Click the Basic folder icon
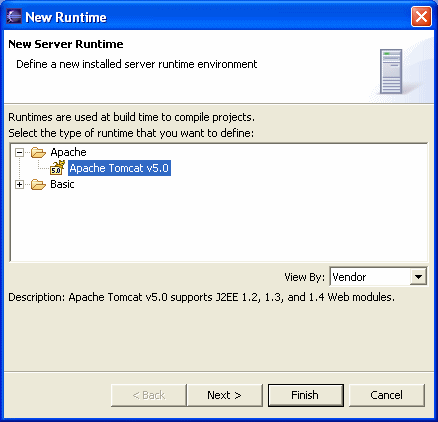The width and height of the screenshot is (438, 422). click(38, 184)
